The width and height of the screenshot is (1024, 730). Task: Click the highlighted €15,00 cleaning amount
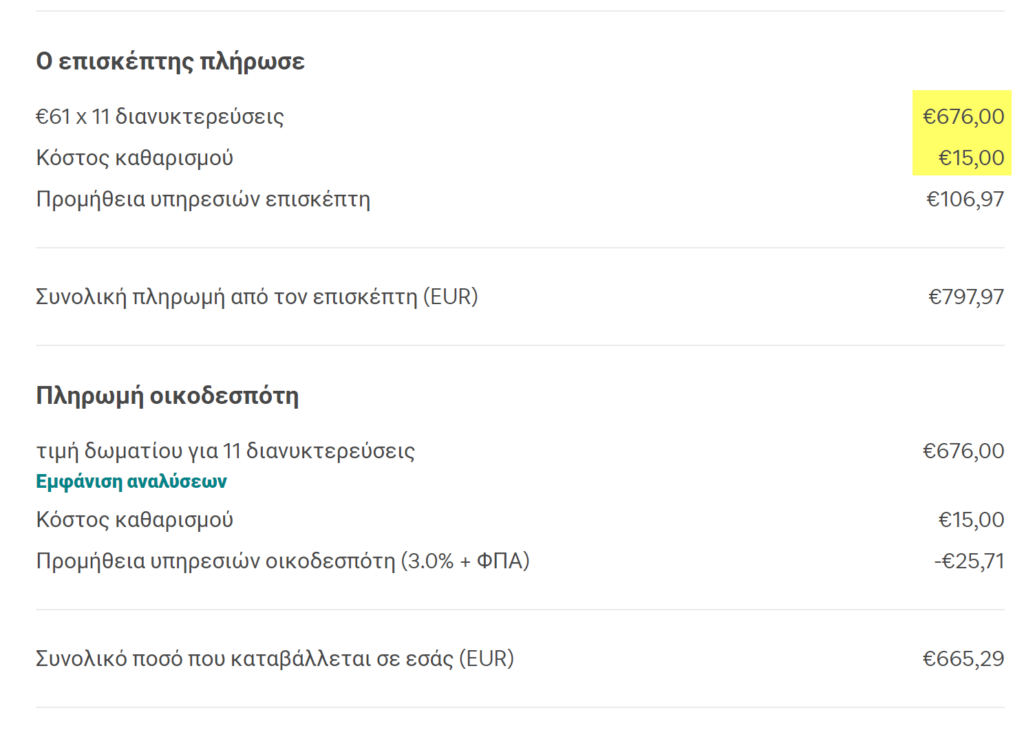tap(971, 157)
